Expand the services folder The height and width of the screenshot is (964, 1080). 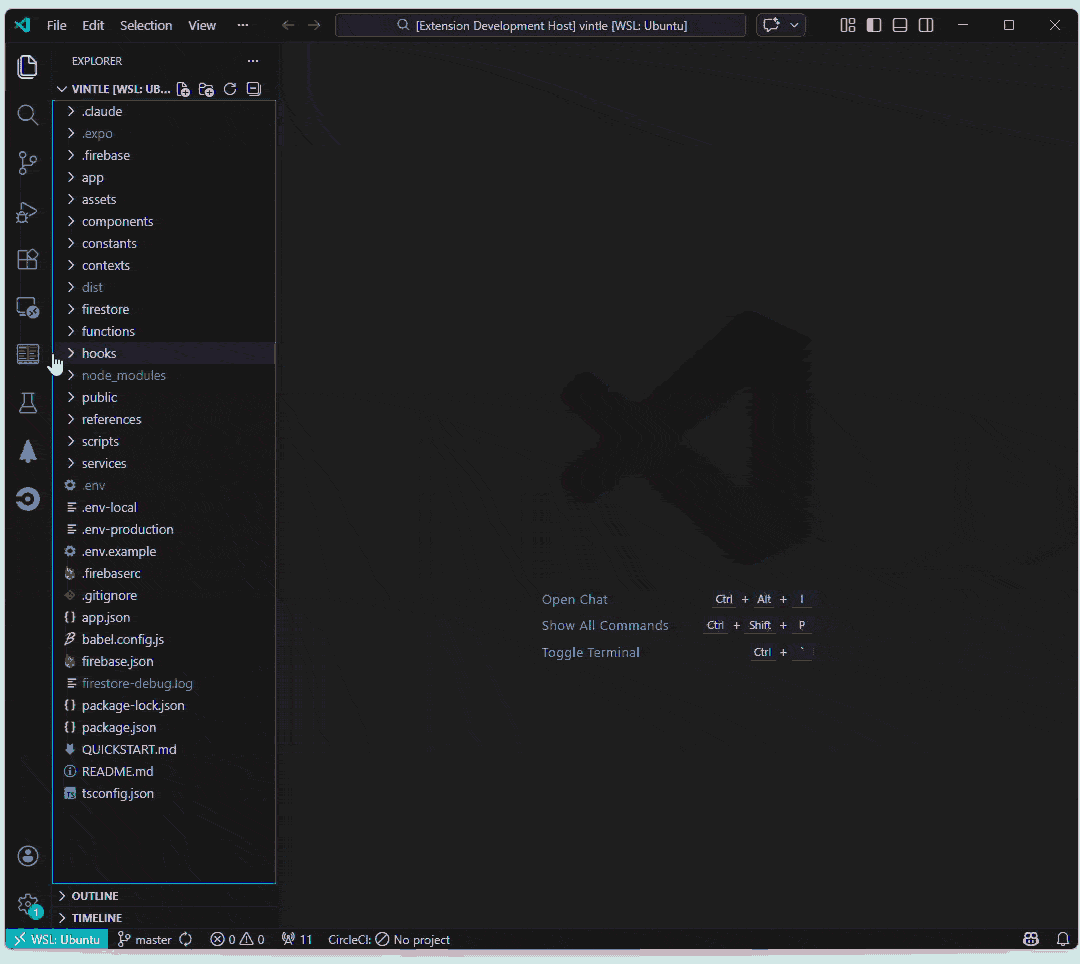click(x=164, y=463)
